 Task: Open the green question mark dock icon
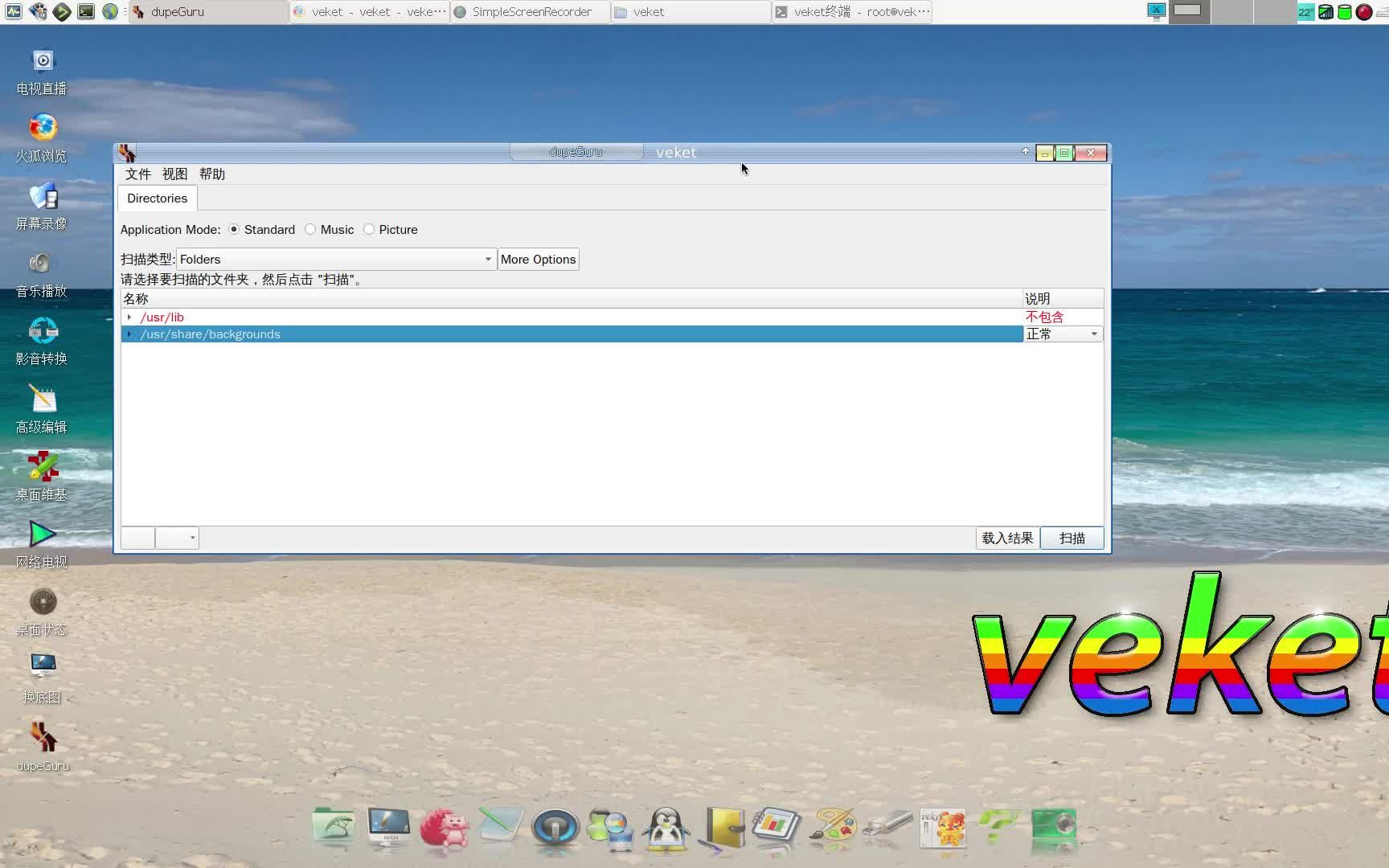pos(998,825)
